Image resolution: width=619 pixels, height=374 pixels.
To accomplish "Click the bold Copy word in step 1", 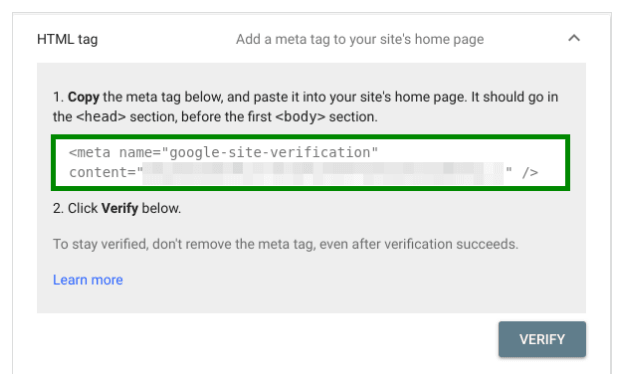I will point(83,97).
